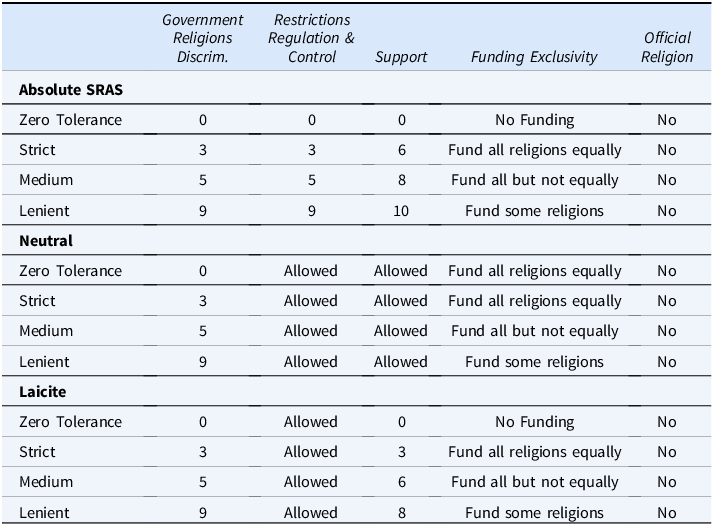Click 'No Funding' in Laicite section

click(534, 422)
